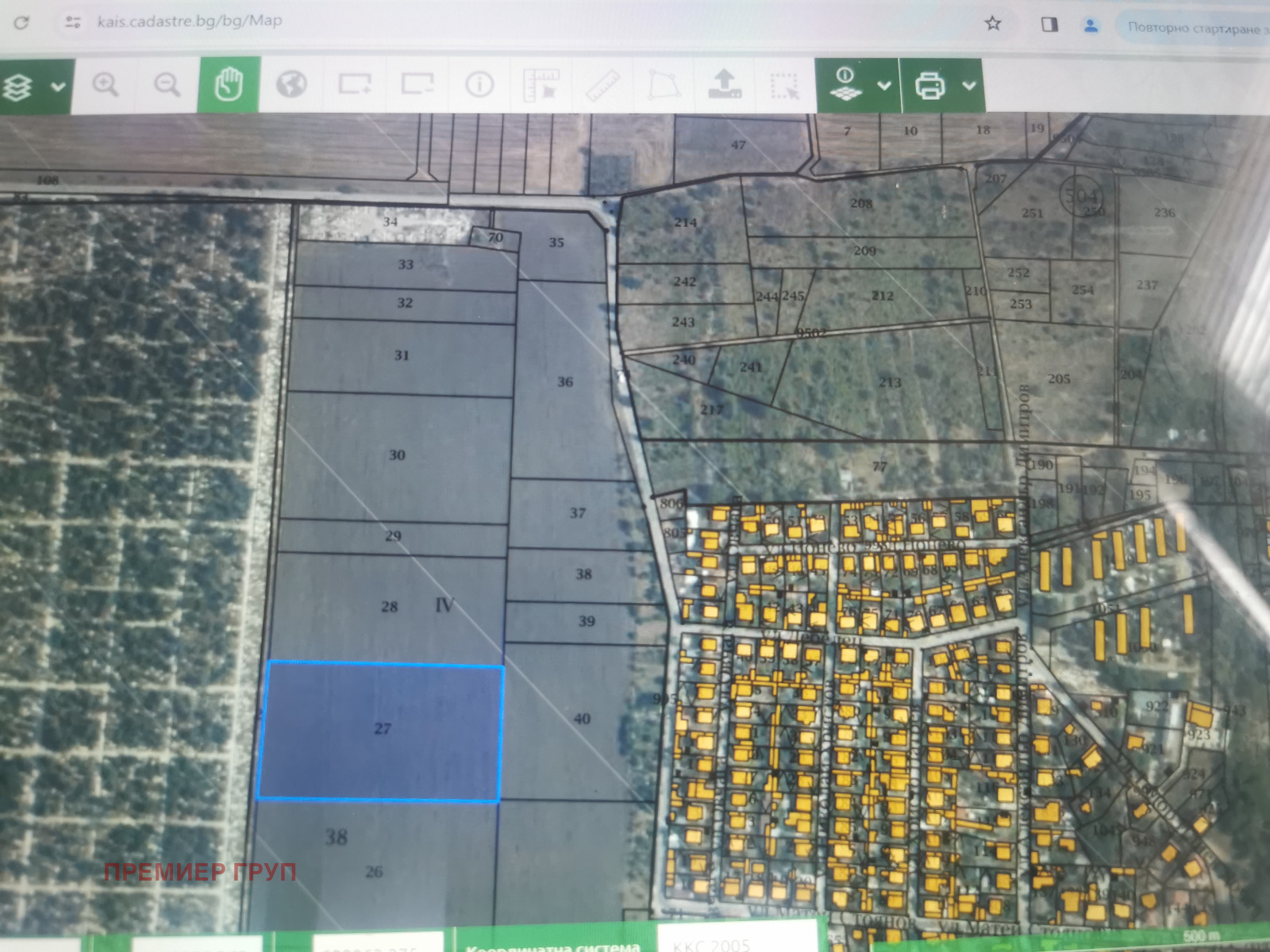This screenshot has height=952, width=1270.
Task: Click the zoom out magnifier tool
Action: 167,84
